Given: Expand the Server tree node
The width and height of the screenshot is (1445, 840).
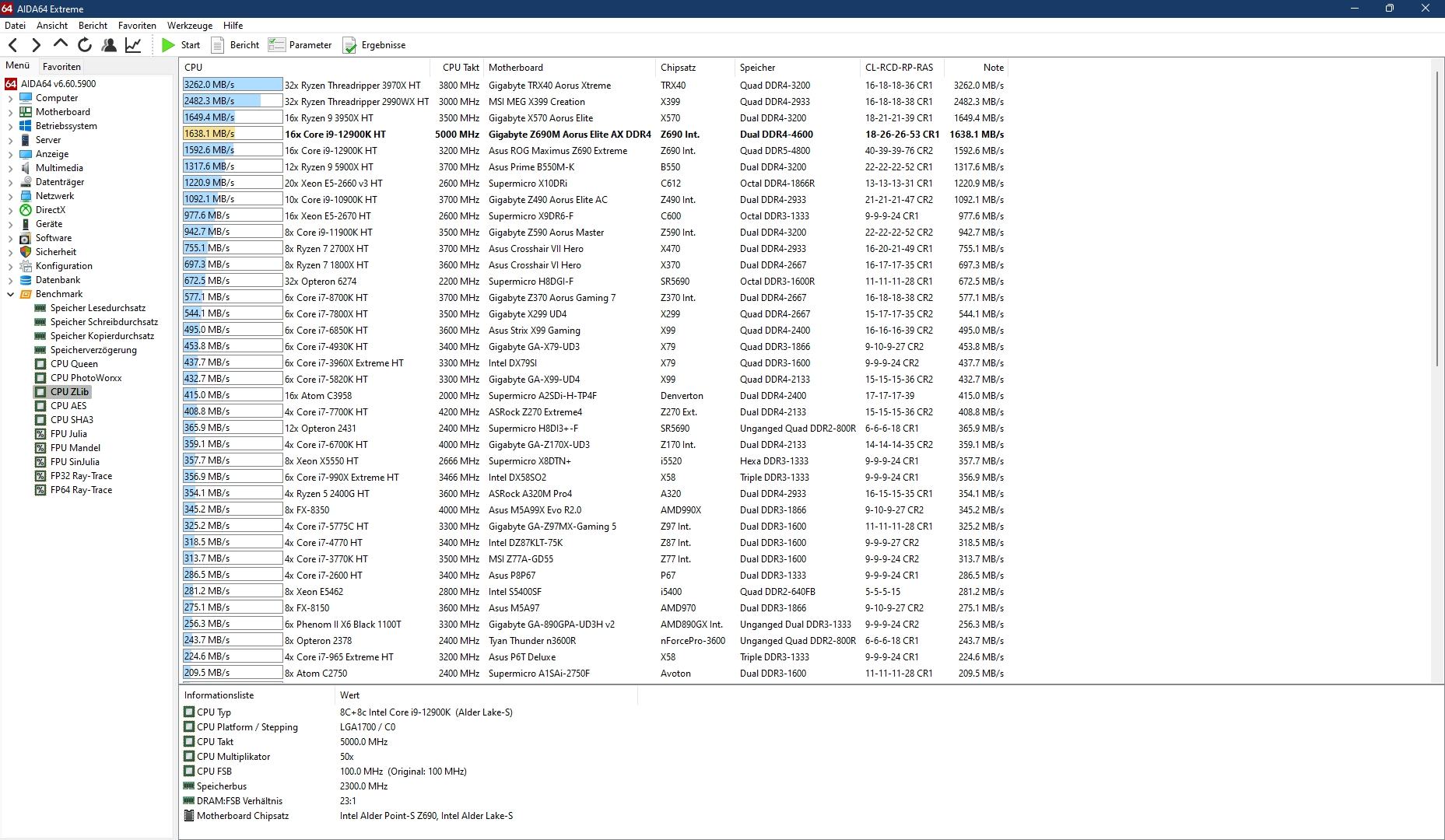Looking at the screenshot, I should [10, 140].
